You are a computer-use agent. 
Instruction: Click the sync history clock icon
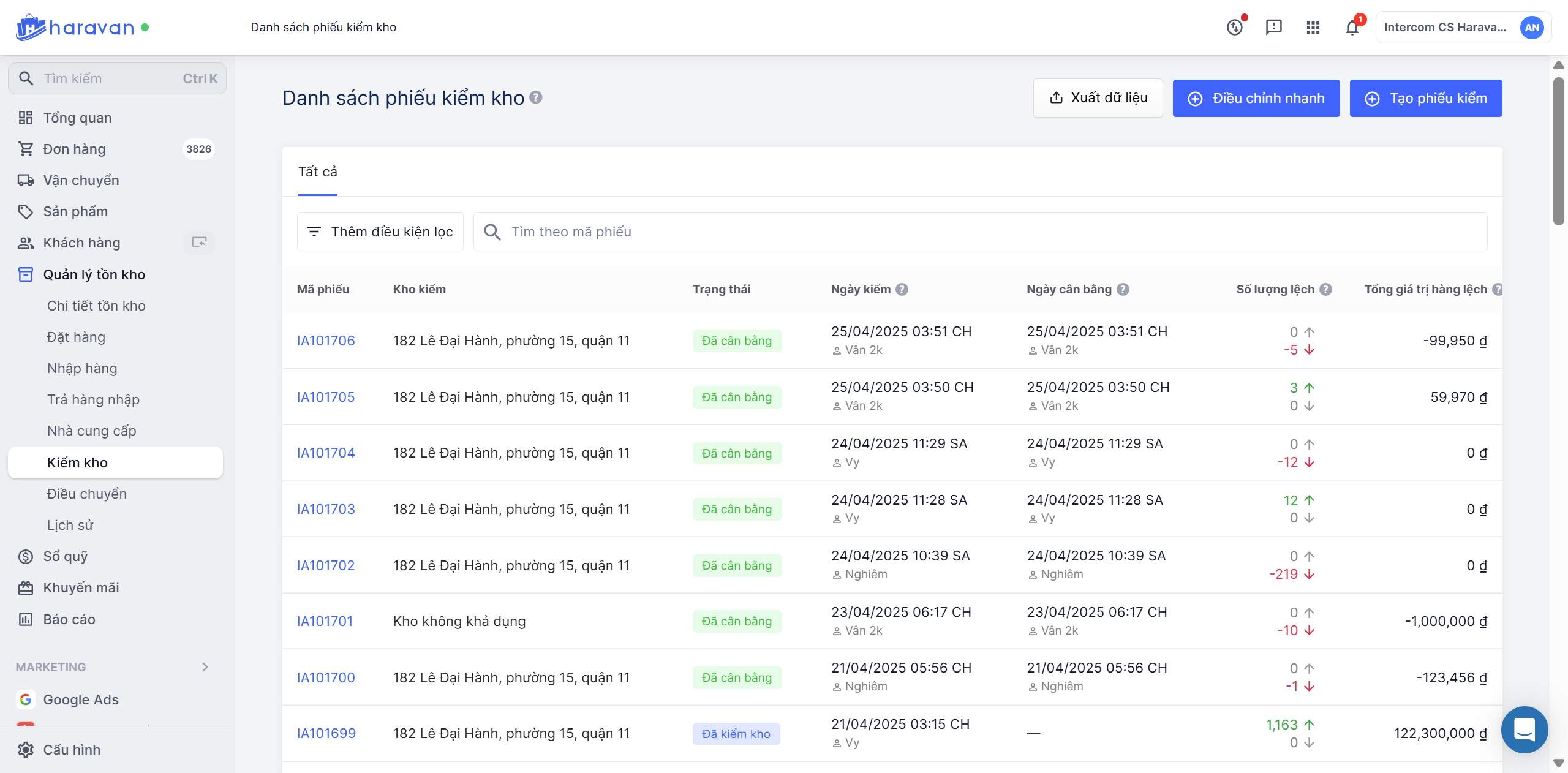click(x=1235, y=28)
